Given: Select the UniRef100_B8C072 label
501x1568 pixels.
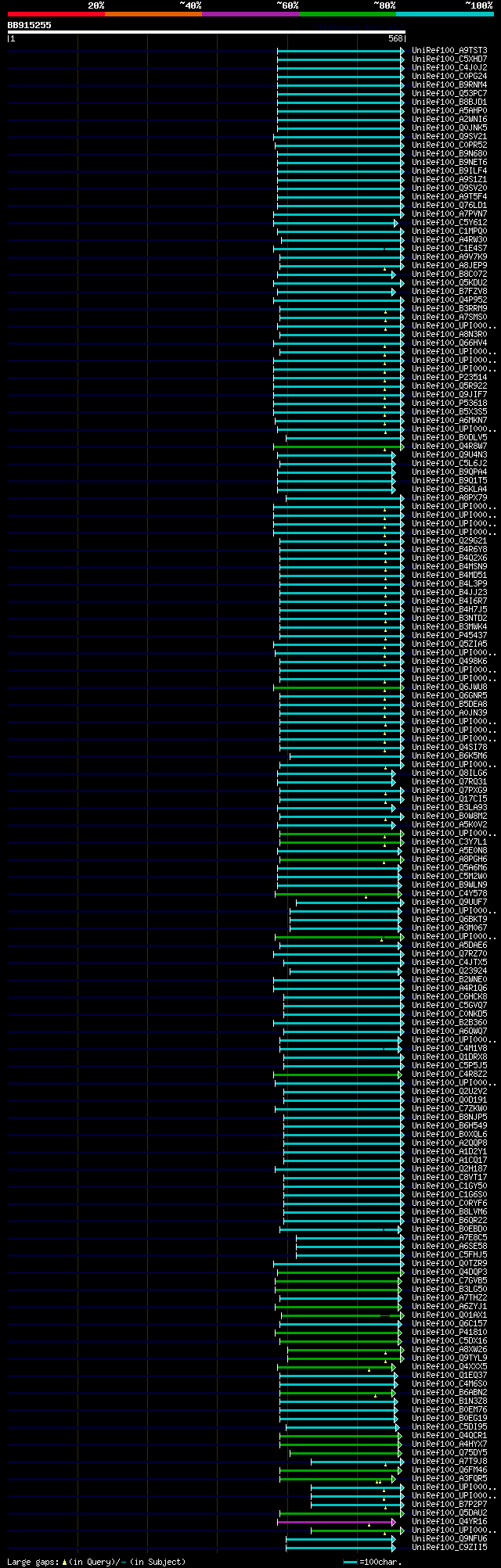Looking at the screenshot, I should (x=449, y=274).
